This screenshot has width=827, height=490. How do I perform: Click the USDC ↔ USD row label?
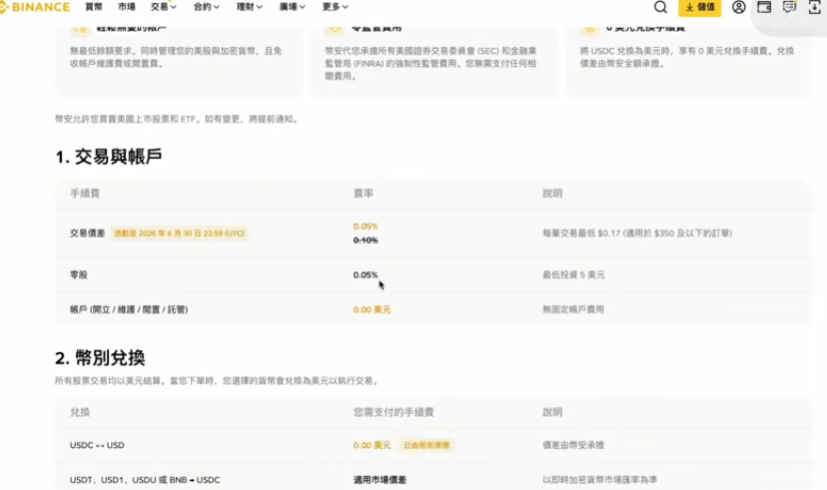pos(97,445)
